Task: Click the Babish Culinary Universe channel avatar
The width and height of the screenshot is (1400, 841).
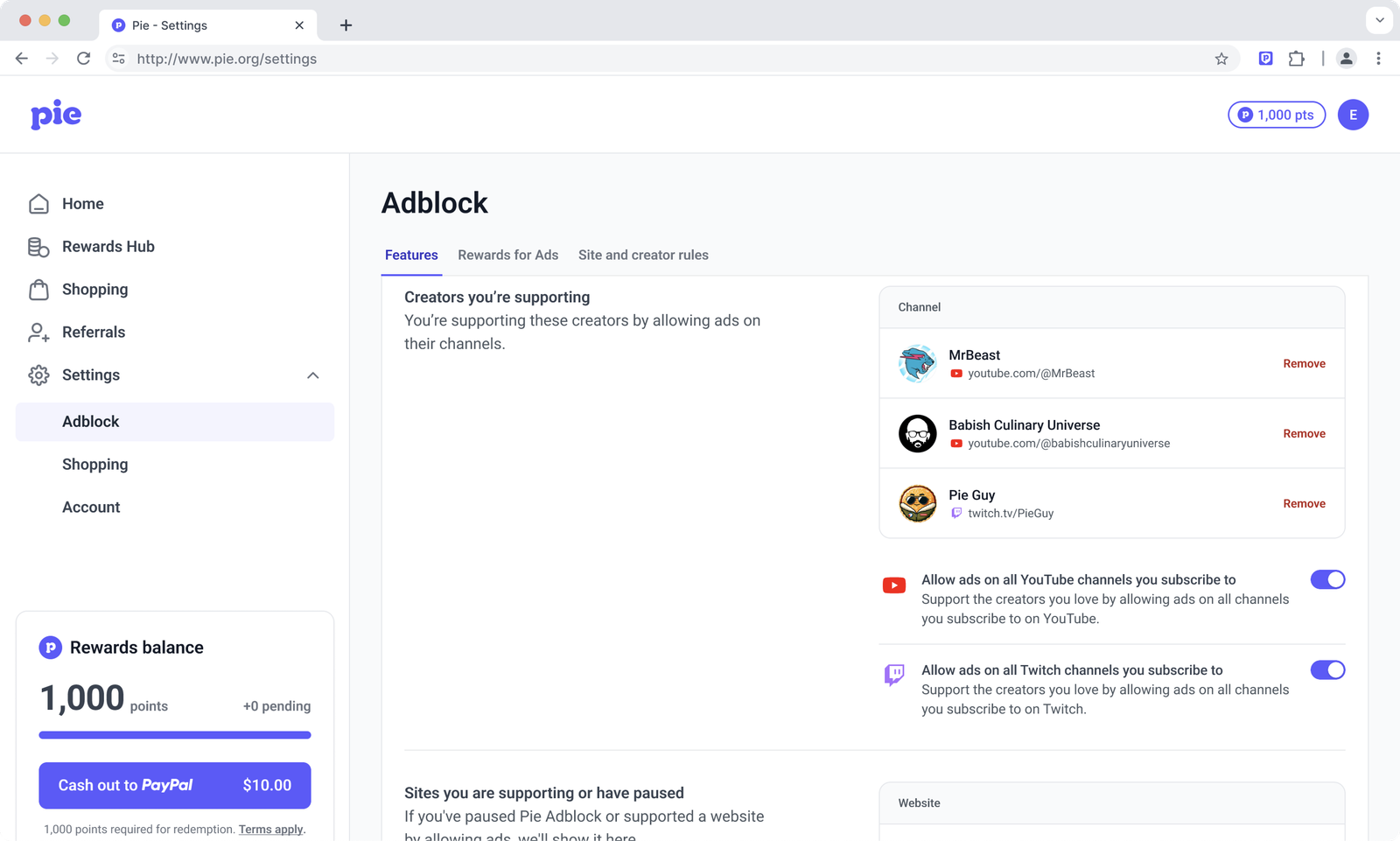Action: (x=917, y=433)
